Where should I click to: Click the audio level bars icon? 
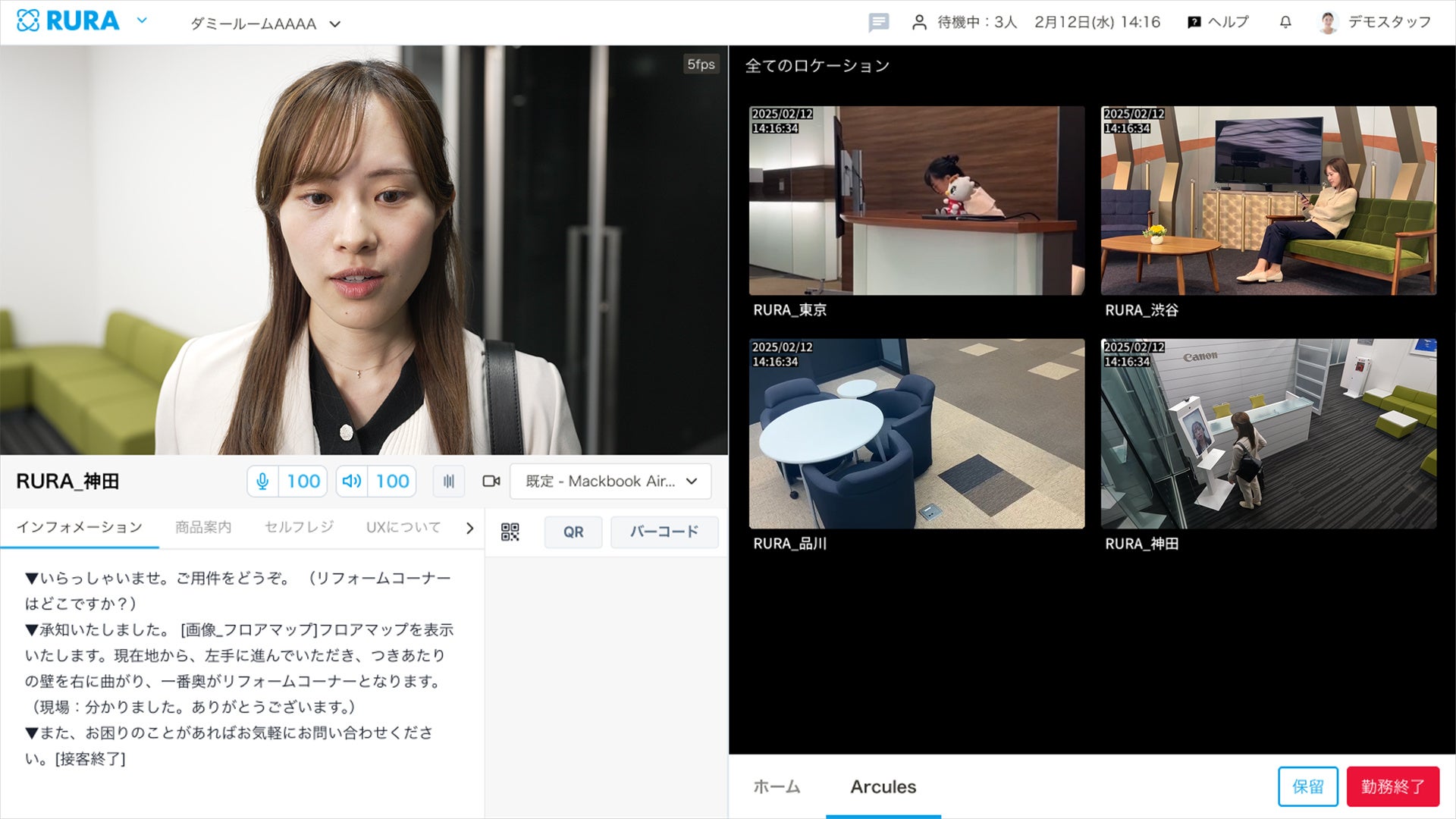[449, 482]
